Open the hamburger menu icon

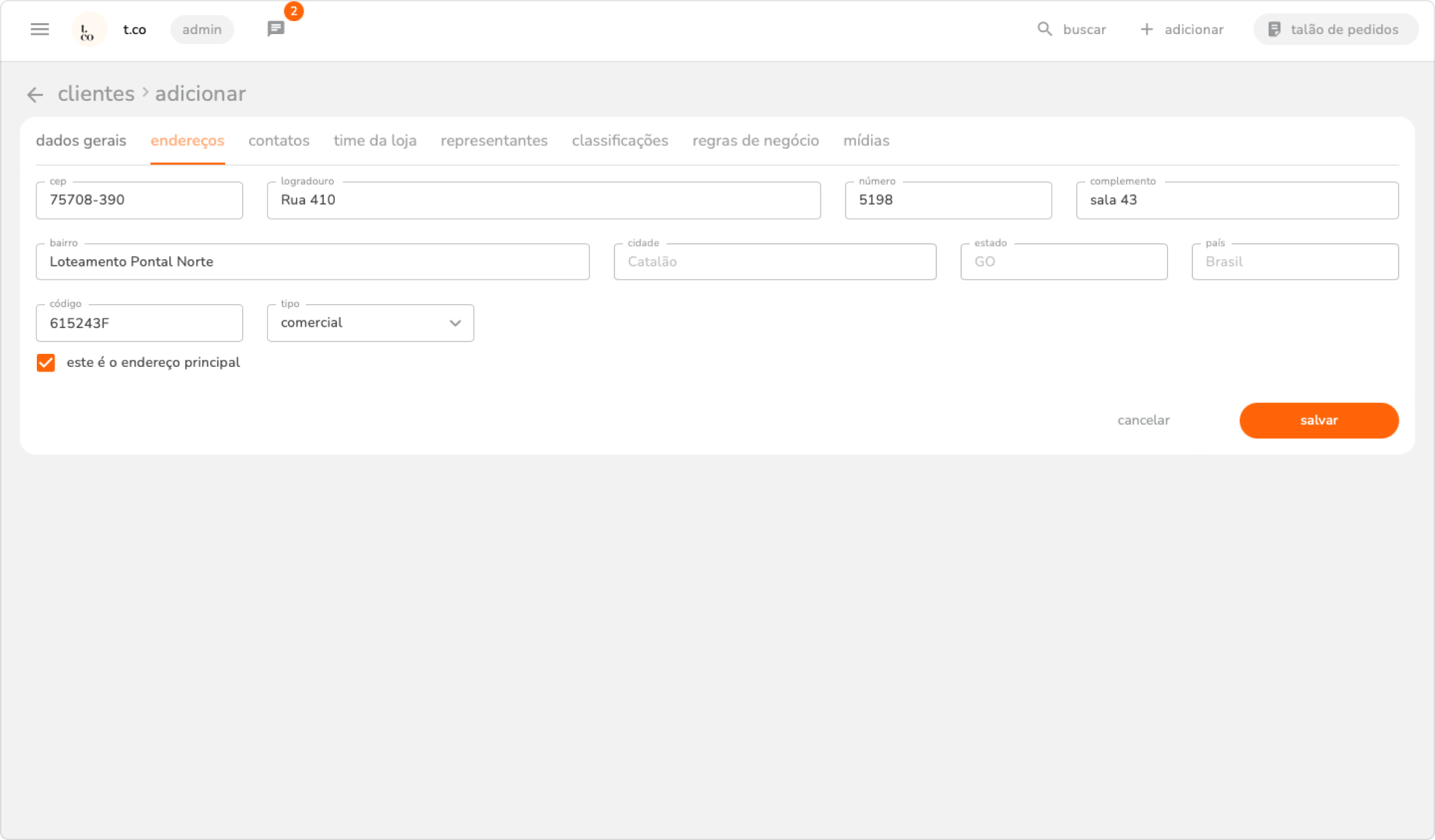point(40,29)
